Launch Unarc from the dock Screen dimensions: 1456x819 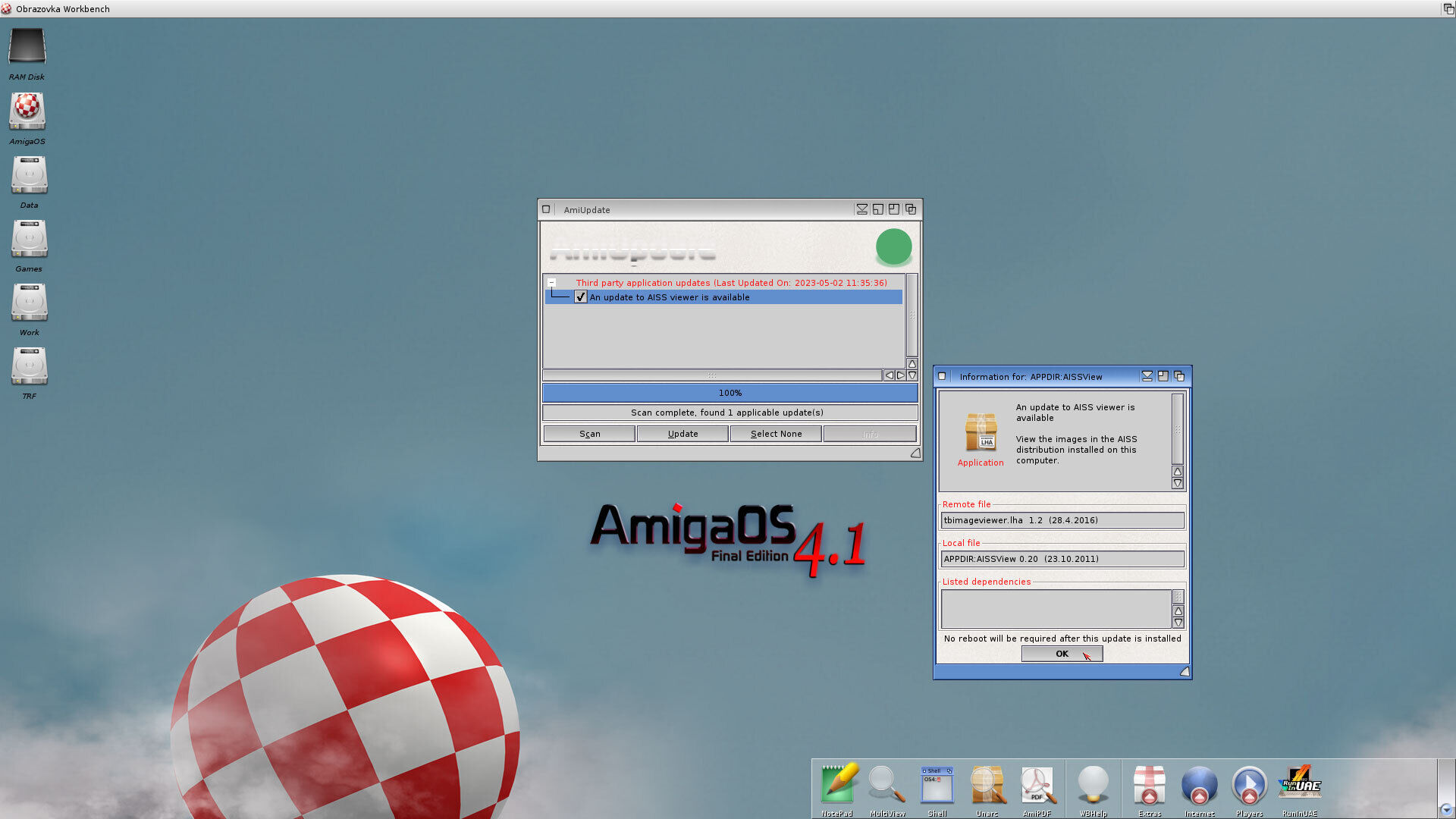(x=987, y=786)
